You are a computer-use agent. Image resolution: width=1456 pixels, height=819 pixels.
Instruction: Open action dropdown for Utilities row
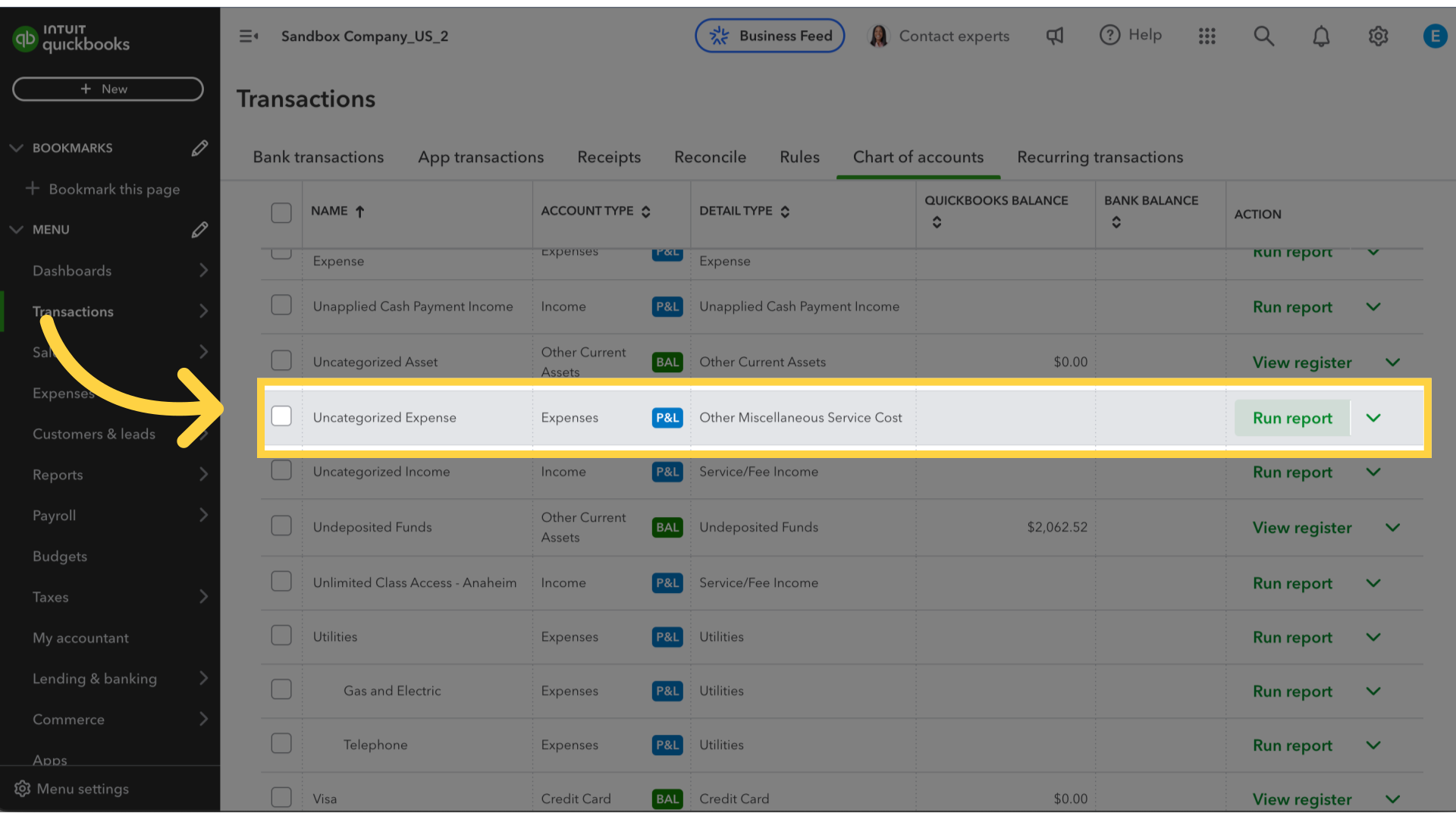[x=1373, y=637]
